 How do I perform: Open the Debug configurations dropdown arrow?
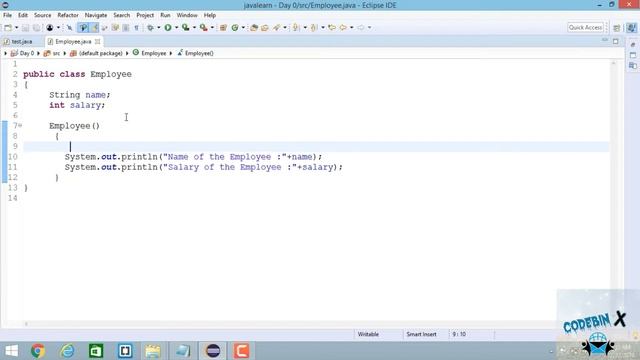tap(159, 28)
